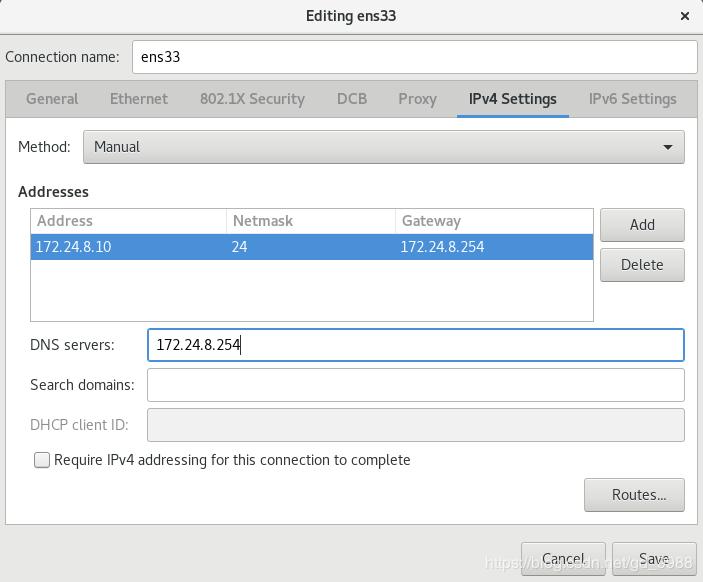Select the 172.24.8.10 address row

(x=128, y=247)
